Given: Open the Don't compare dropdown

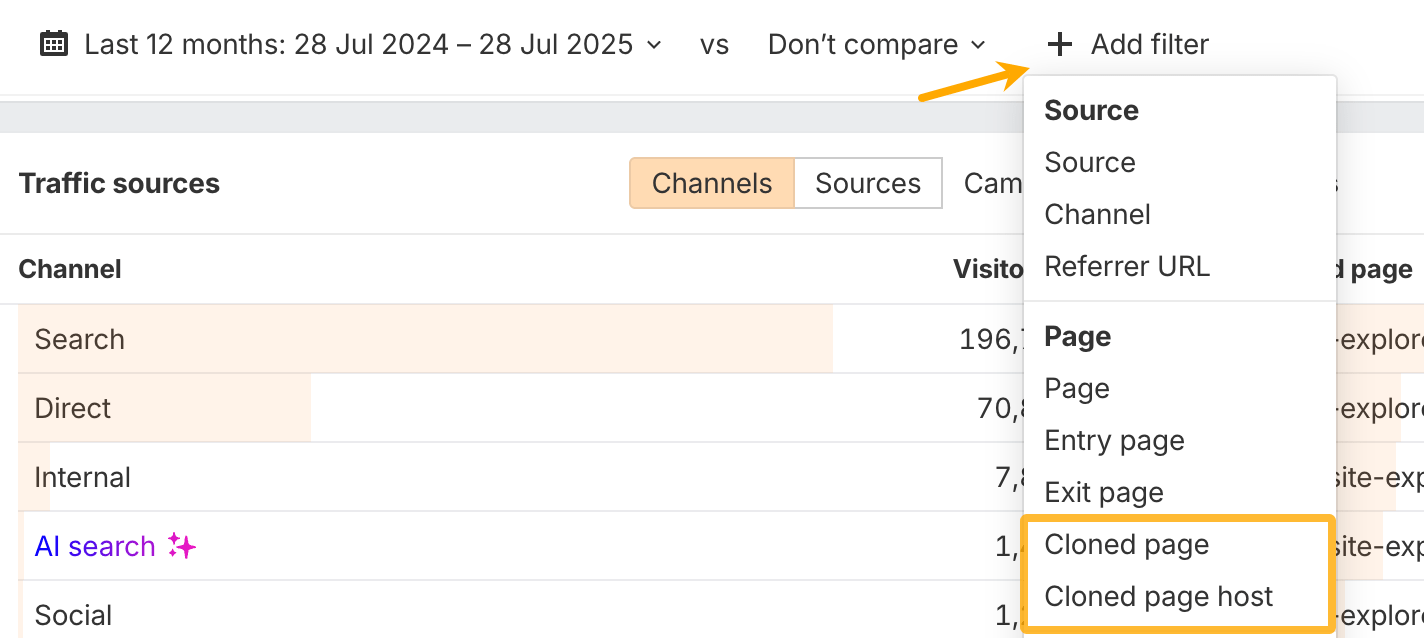Looking at the screenshot, I should tap(876, 44).
